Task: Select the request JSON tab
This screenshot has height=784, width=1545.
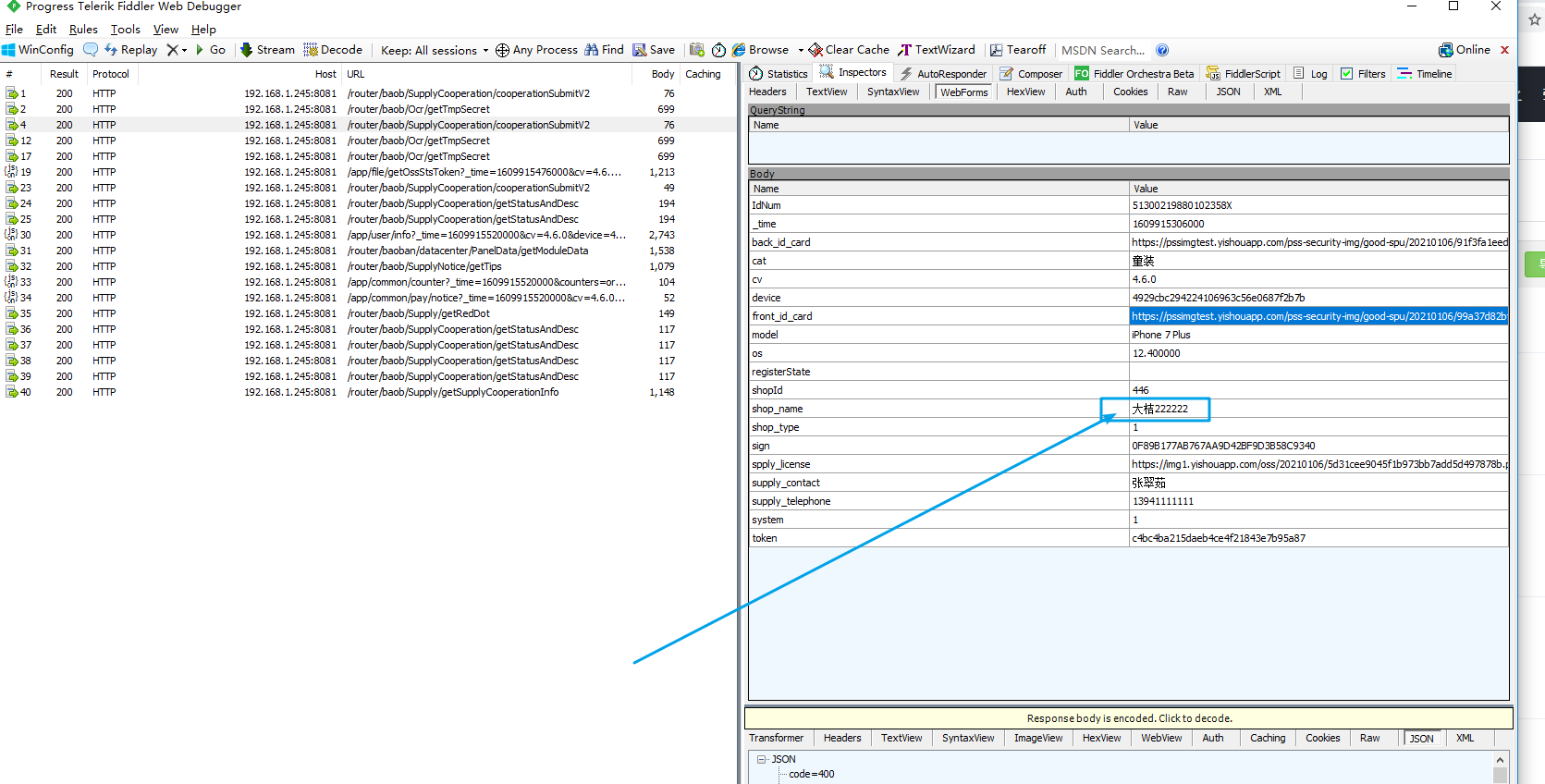Action: 1228,92
